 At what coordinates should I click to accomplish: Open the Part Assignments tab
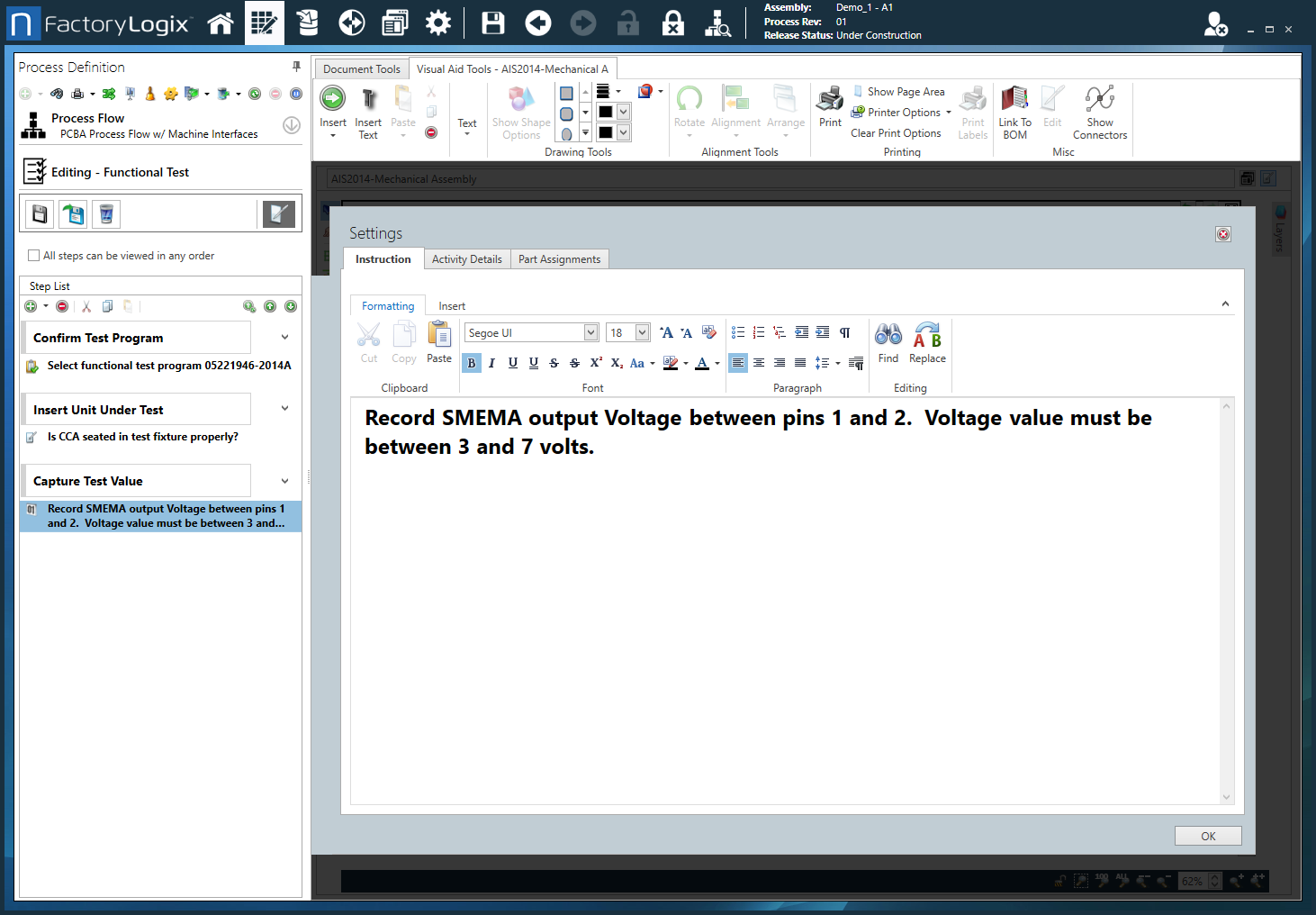(559, 259)
